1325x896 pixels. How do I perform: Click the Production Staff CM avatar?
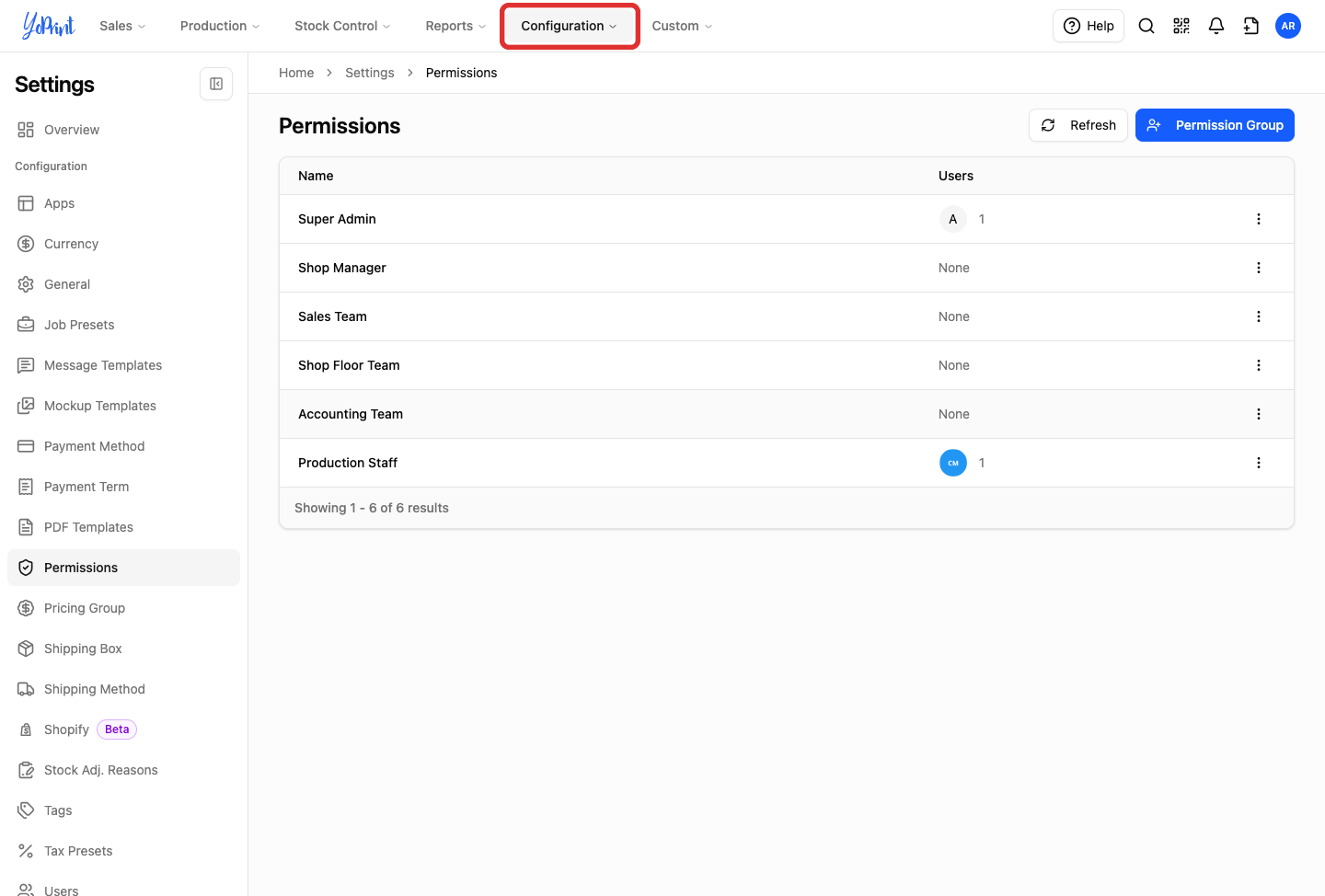coord(953,463)
